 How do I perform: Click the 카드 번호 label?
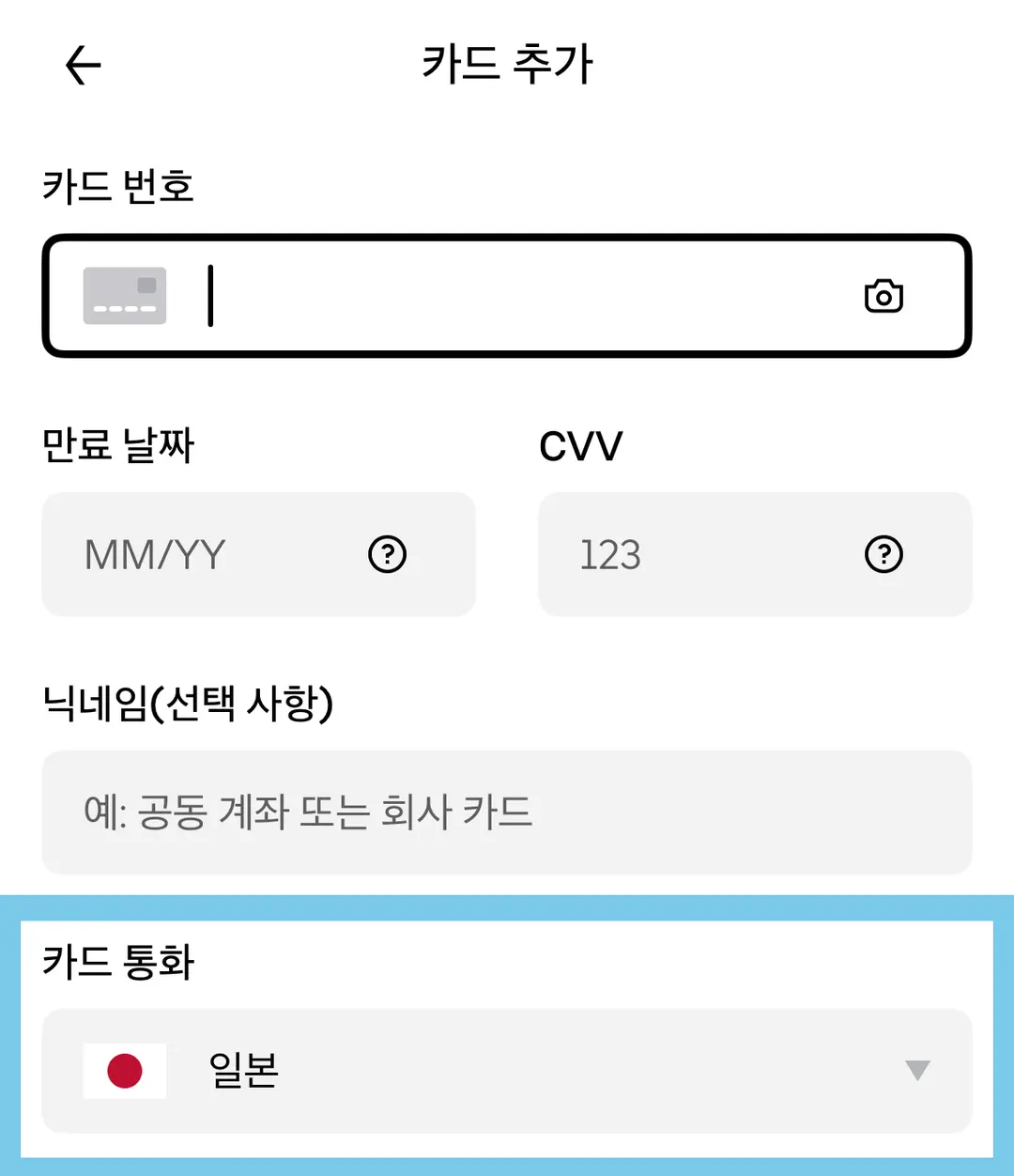(118, 186)
